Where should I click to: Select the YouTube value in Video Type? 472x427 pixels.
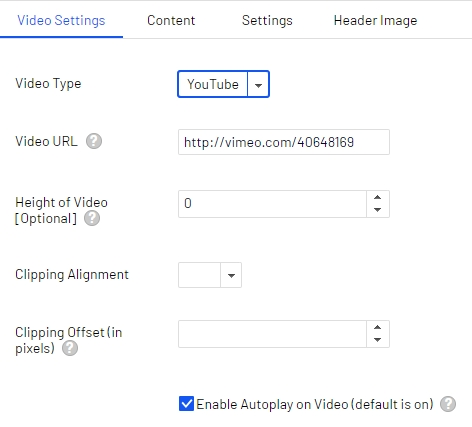tap(213, 84)
